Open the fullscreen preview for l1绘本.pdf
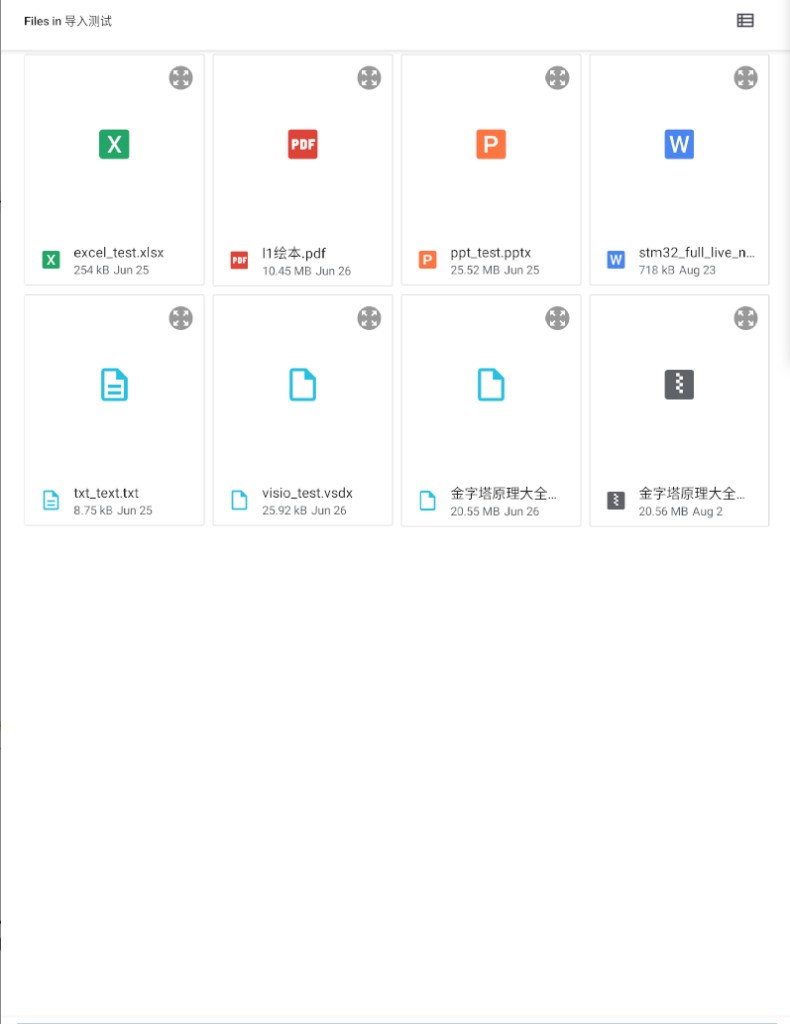The height and width of the screenshot is (1024, 790). tap(369, 78)
